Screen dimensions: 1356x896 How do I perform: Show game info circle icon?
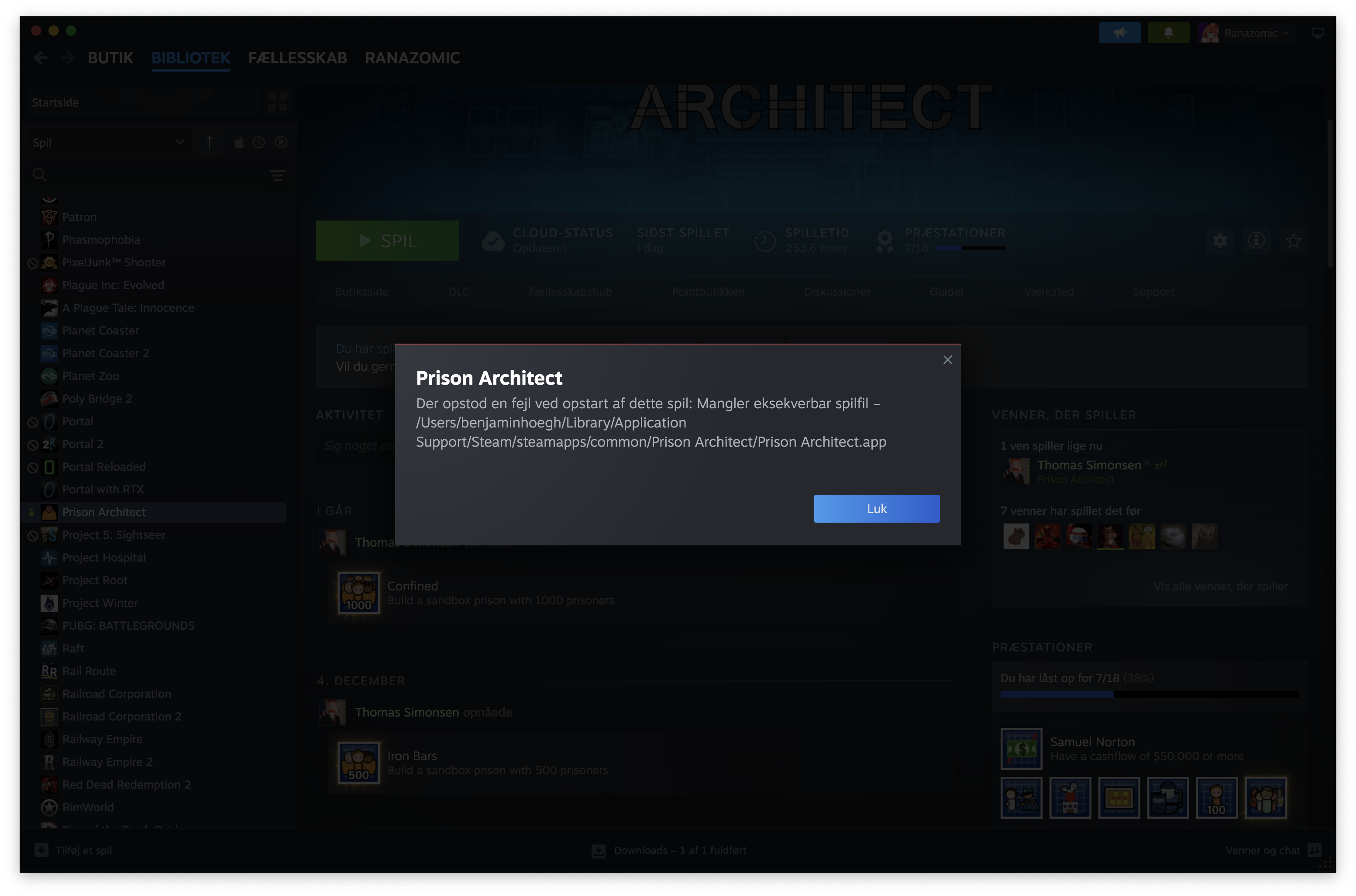click(x=1256, y=241)
